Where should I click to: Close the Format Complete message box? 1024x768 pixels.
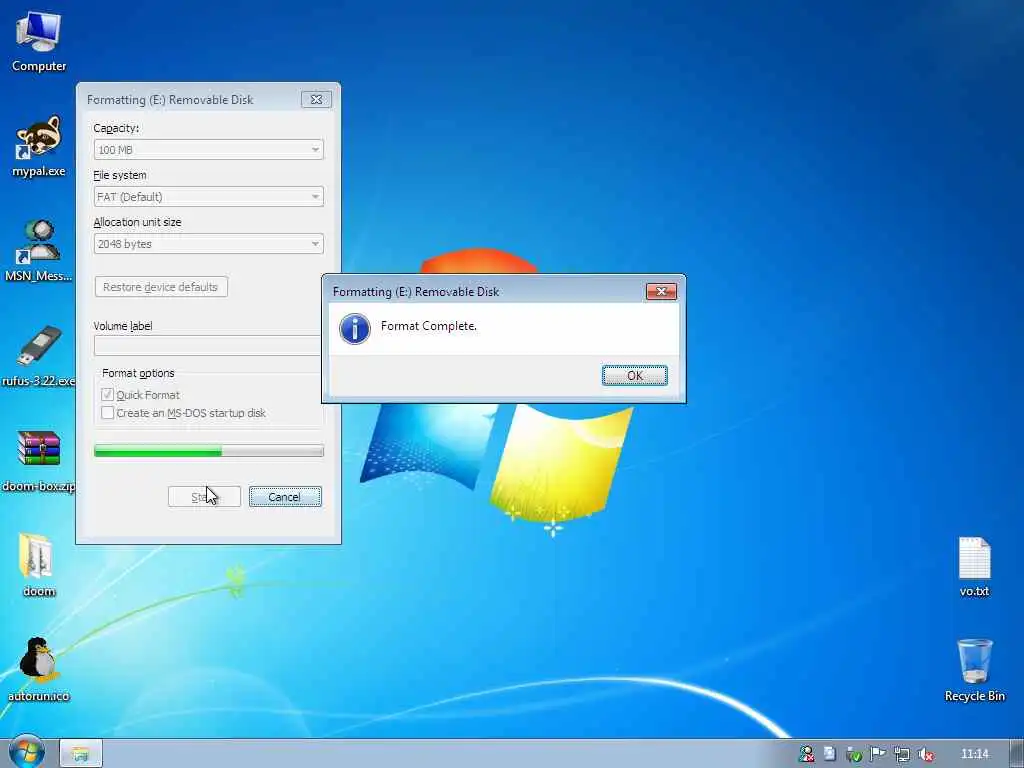click(x=661, y=291)
